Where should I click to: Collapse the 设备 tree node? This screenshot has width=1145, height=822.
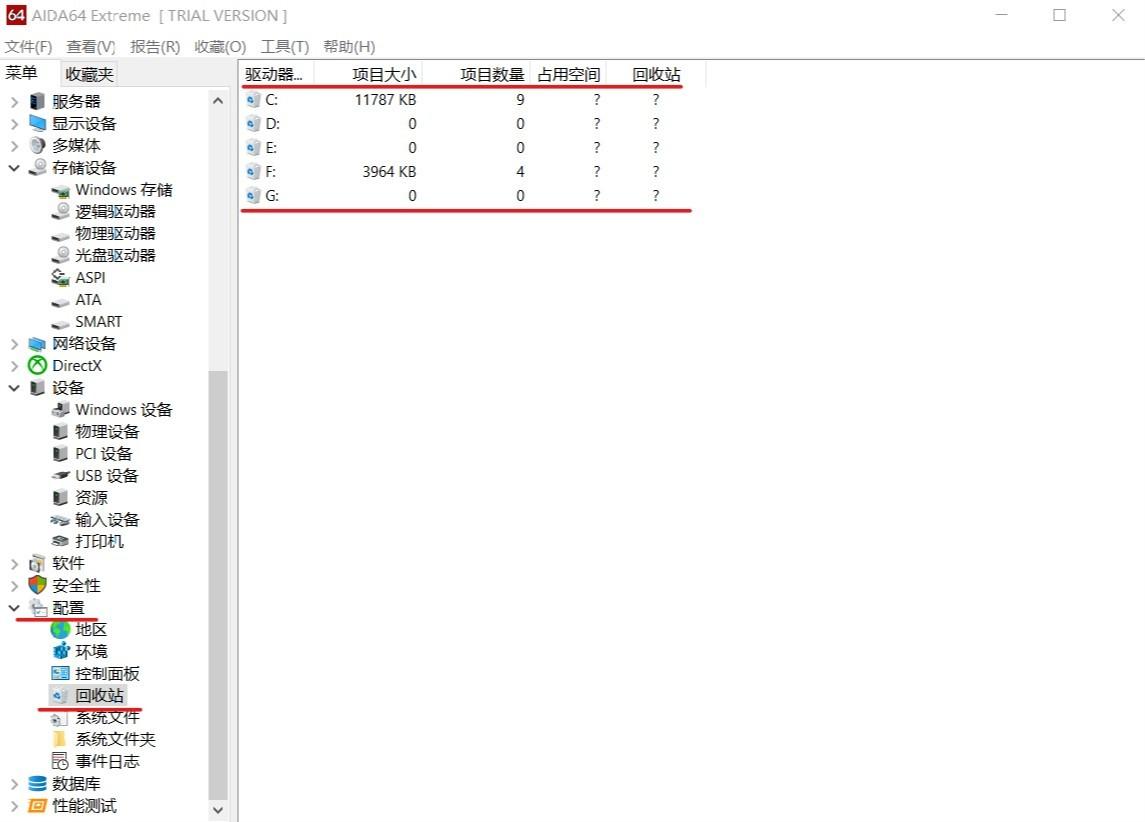click(x=14, y=388)
